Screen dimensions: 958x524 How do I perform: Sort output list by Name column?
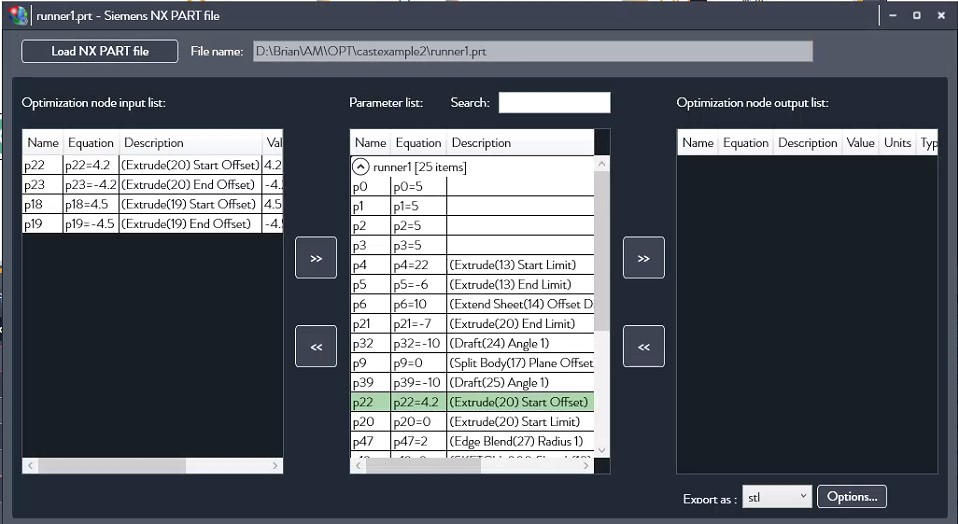tap(698, 142)
